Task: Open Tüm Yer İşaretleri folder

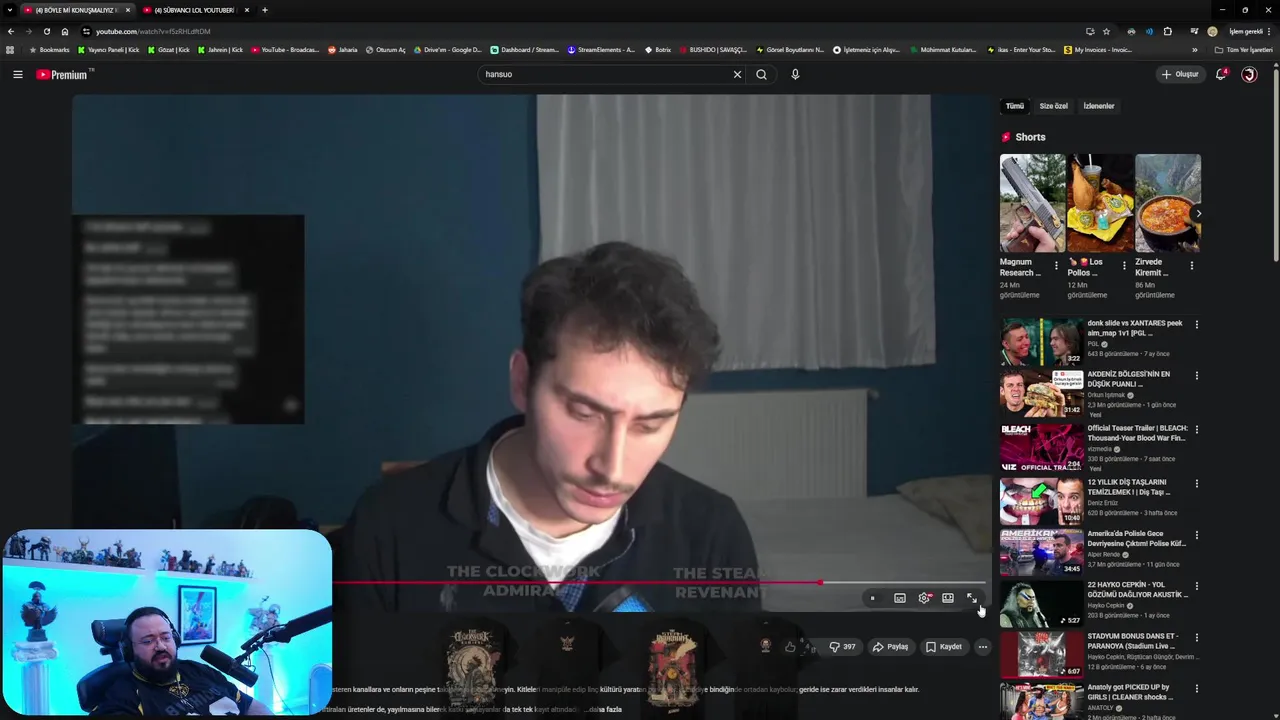Action: (1243, 50)
